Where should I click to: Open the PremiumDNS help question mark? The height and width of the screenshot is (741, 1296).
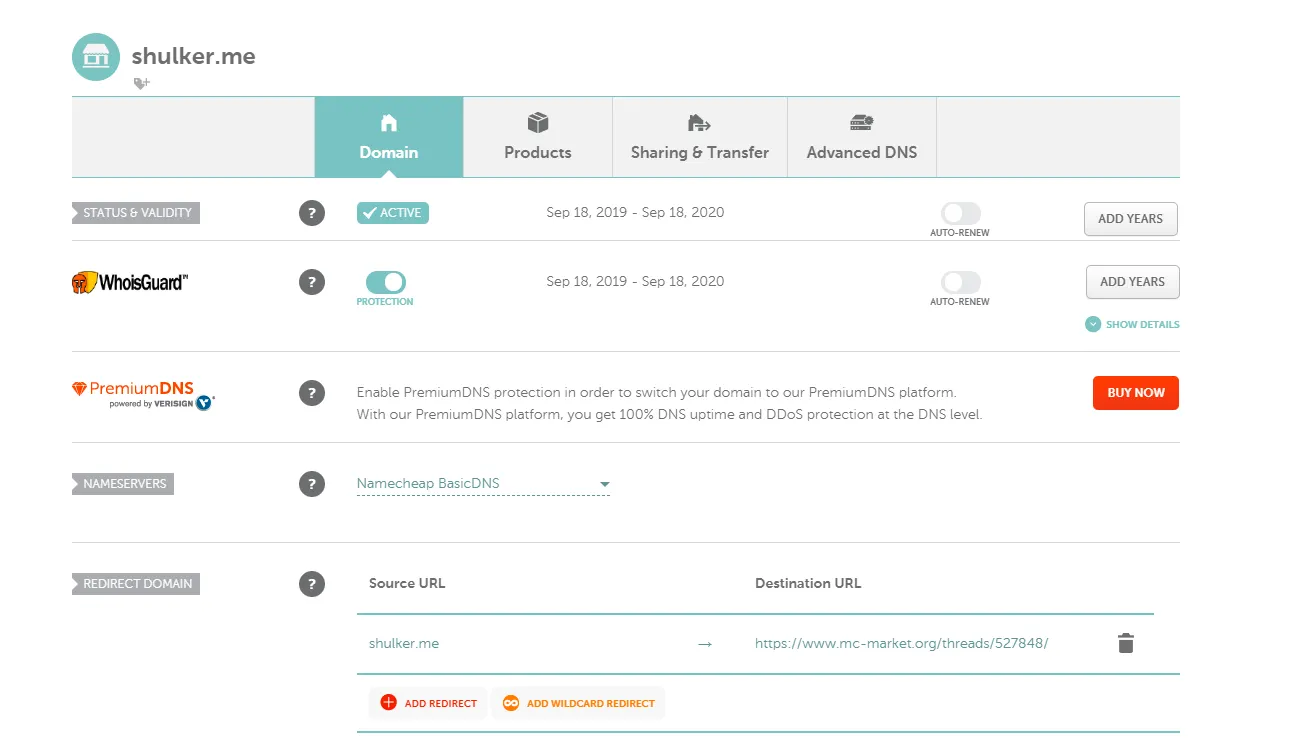pos(312,393)
